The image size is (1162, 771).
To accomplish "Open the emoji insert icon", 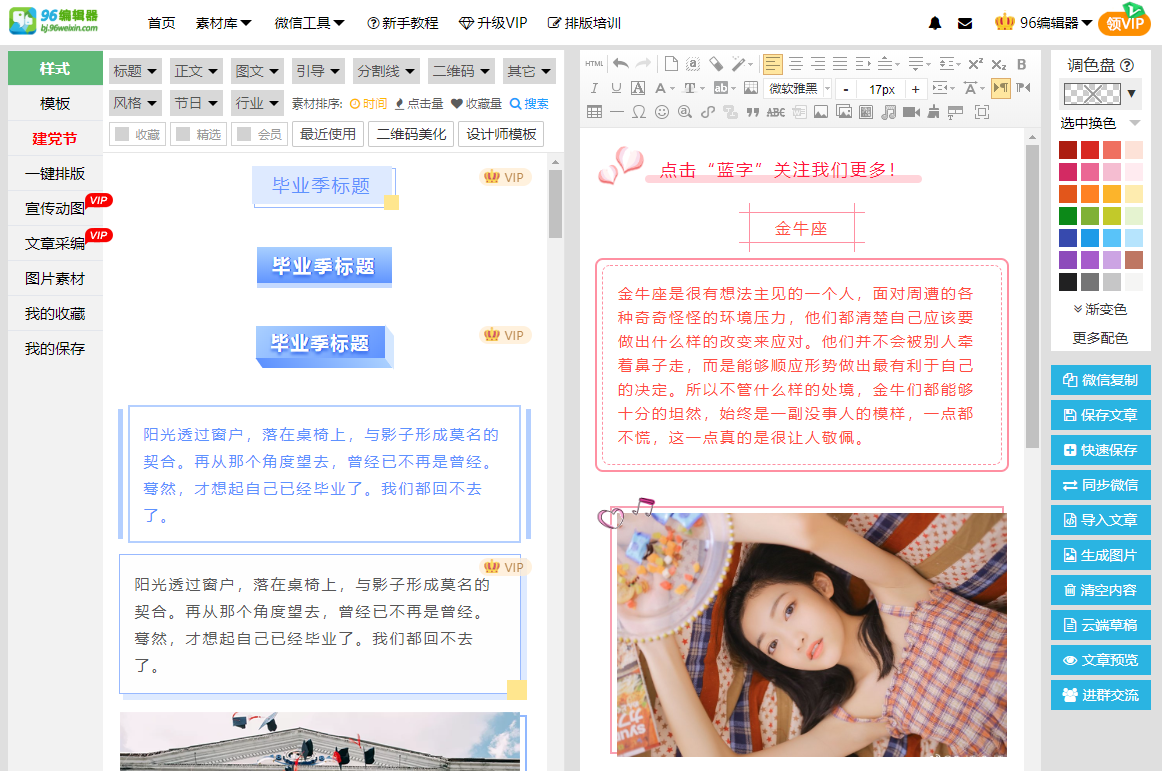I will [x=659, y=112].
